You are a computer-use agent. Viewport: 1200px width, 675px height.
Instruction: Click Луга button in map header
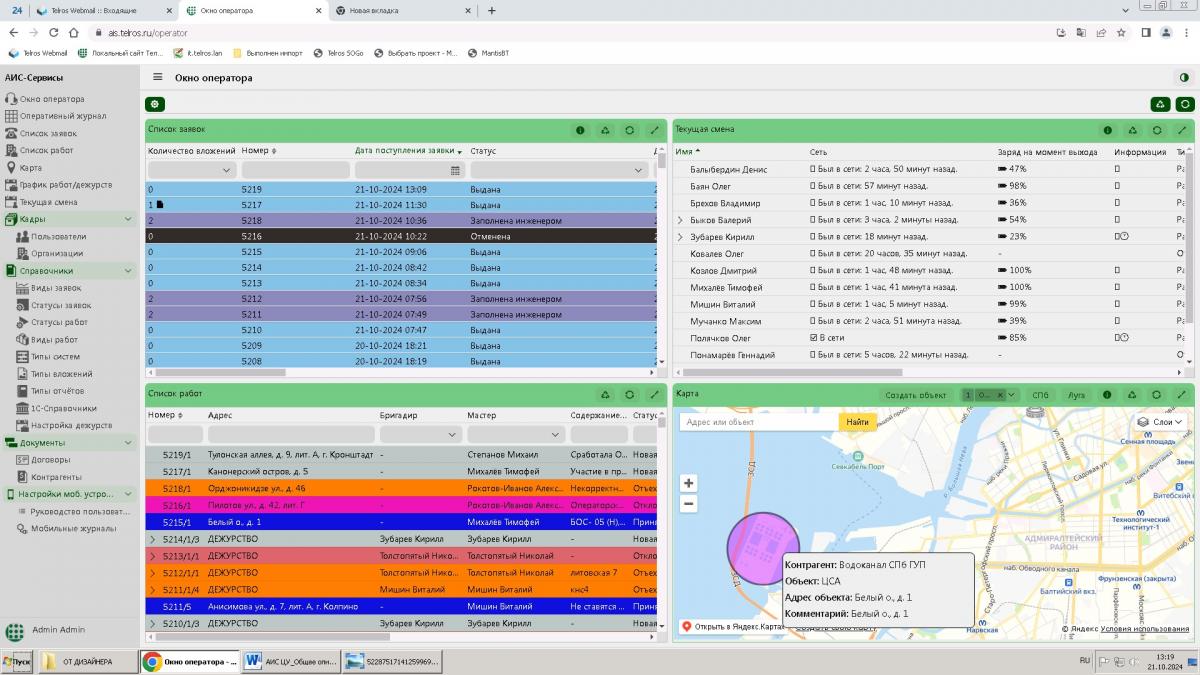(x=1076, y=395)
